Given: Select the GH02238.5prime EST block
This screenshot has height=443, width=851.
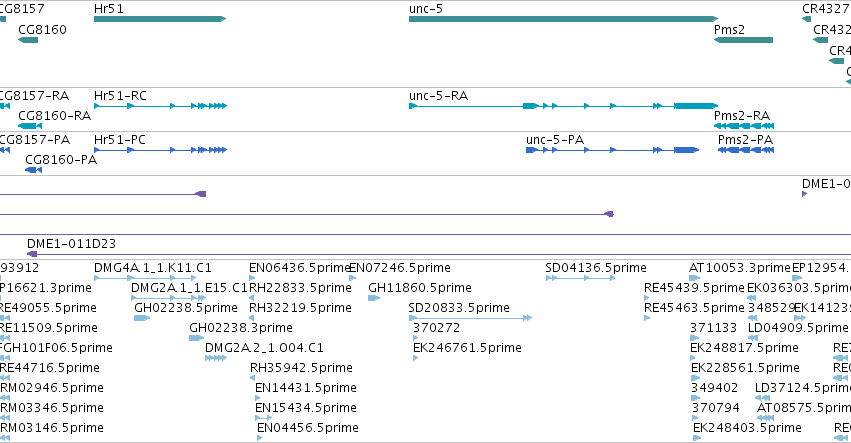Looking at the screenshot, I should [142, 318].
